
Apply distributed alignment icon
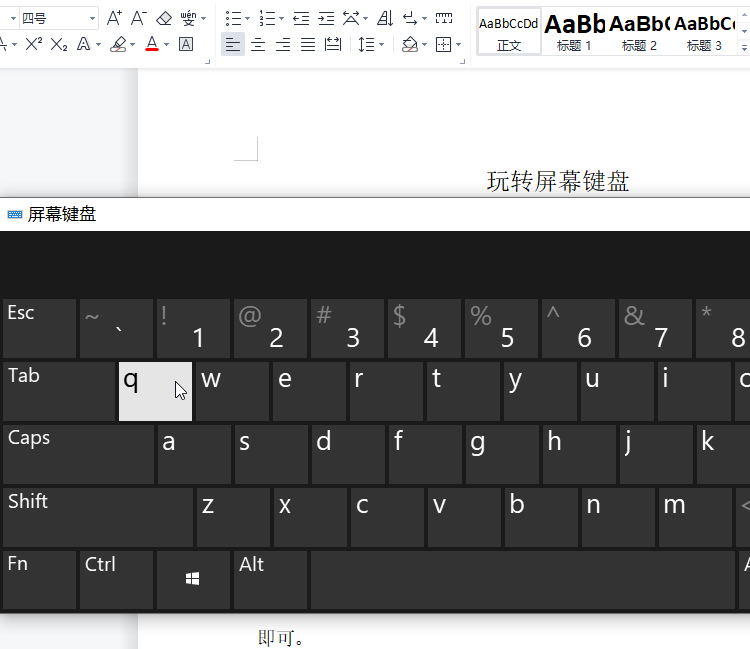(333, 44)
